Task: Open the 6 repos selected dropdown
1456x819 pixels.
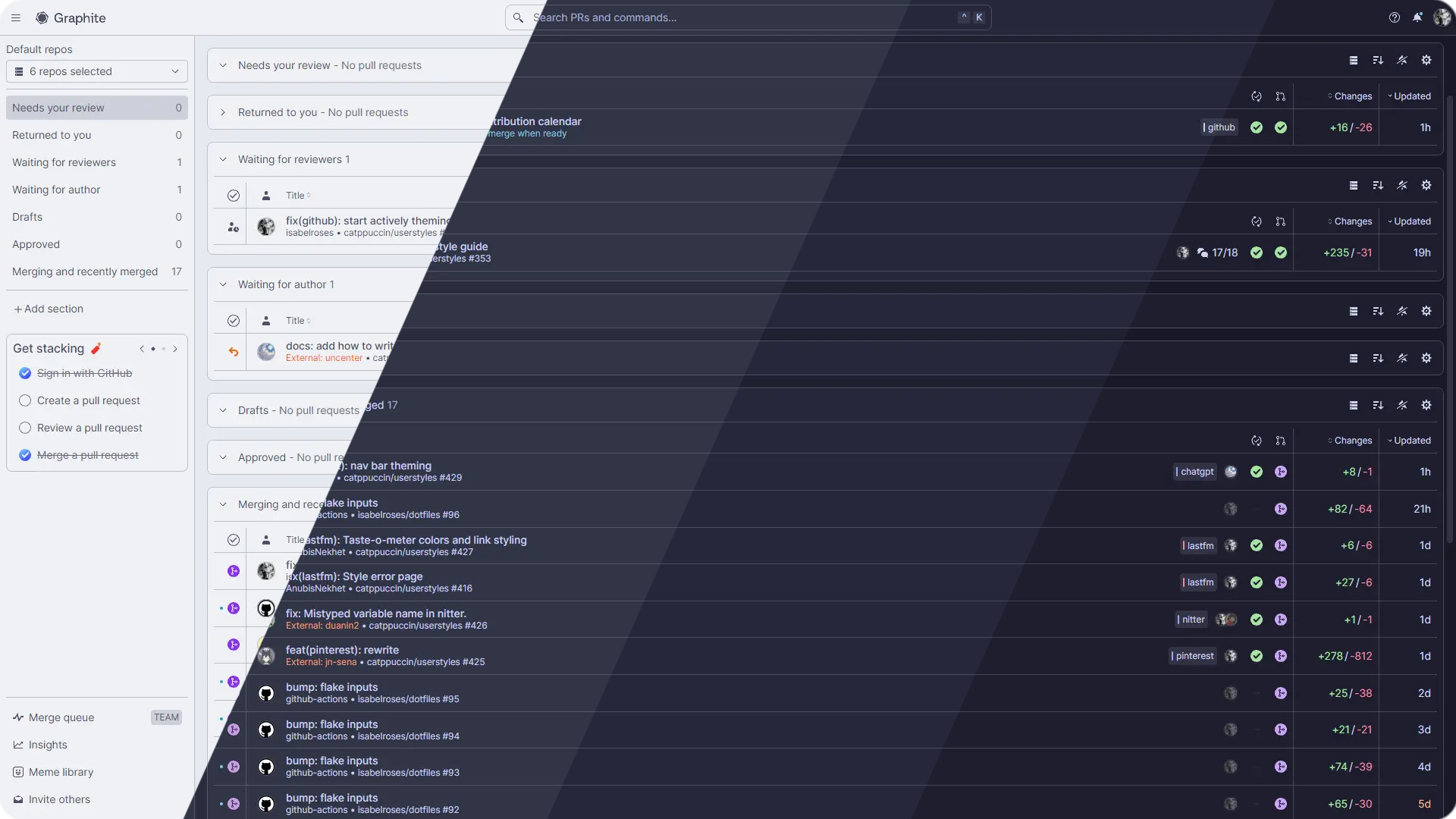Action: [x=97, y=71]
